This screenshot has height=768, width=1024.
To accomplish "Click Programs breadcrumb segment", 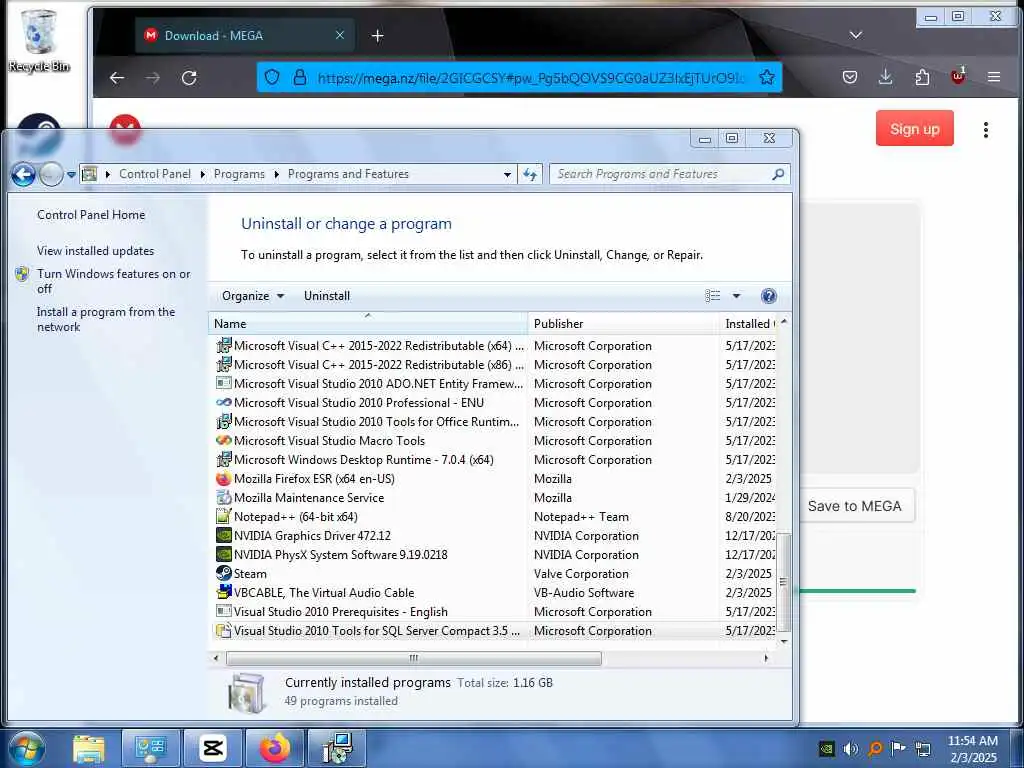I will coord(239,174).
